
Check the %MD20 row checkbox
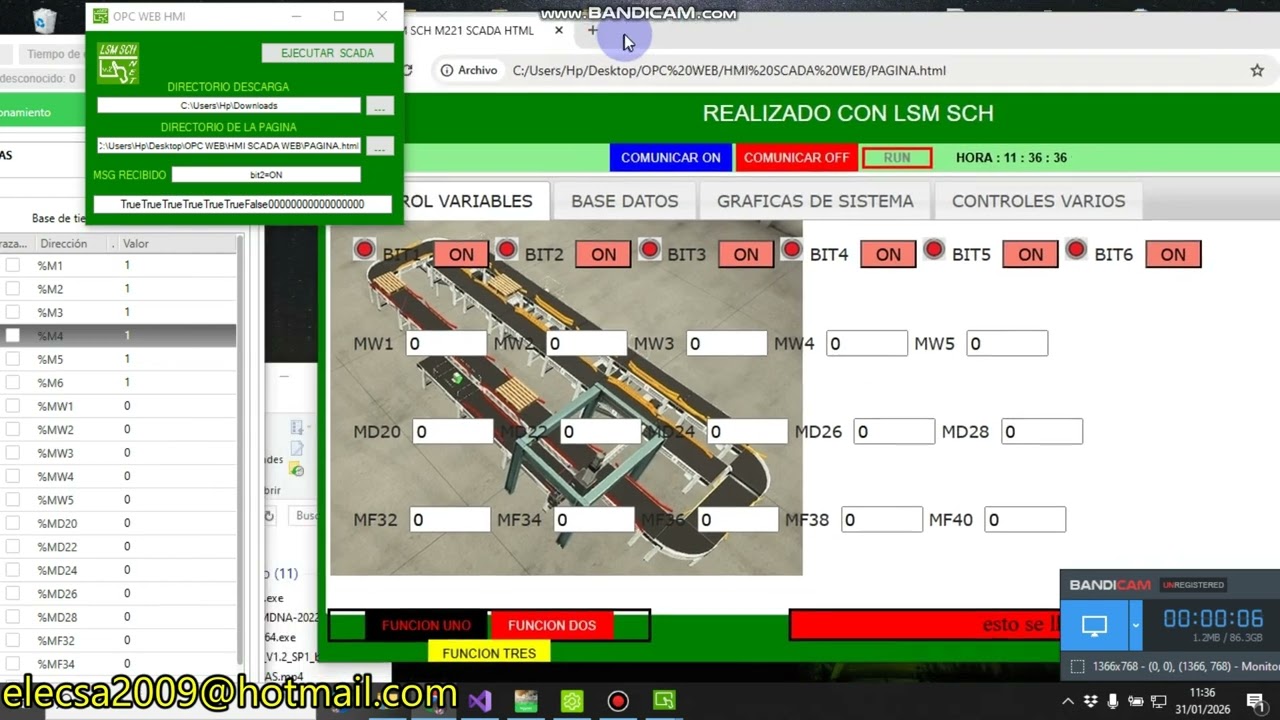pos(13,523)
